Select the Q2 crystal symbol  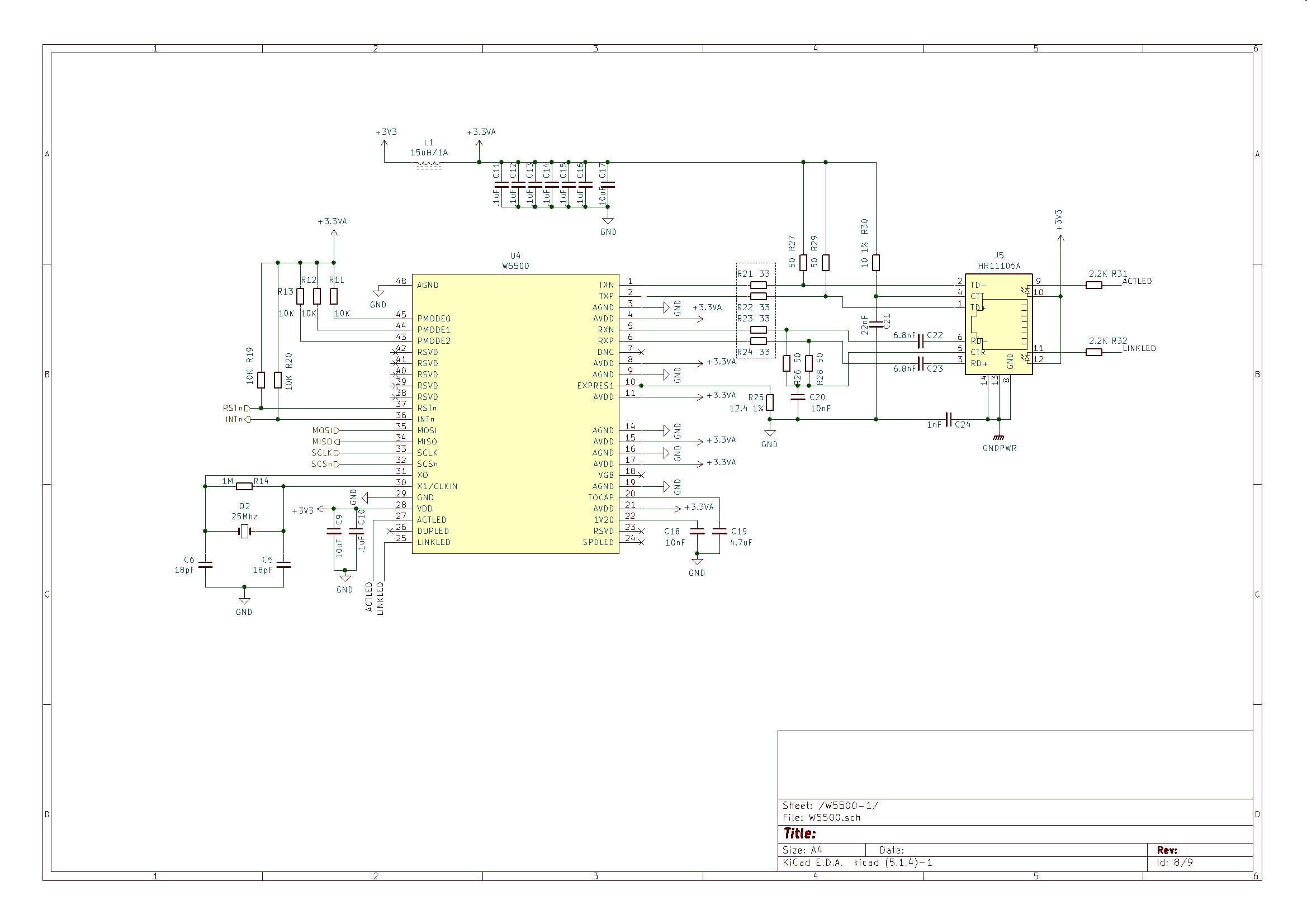(244, 532)
